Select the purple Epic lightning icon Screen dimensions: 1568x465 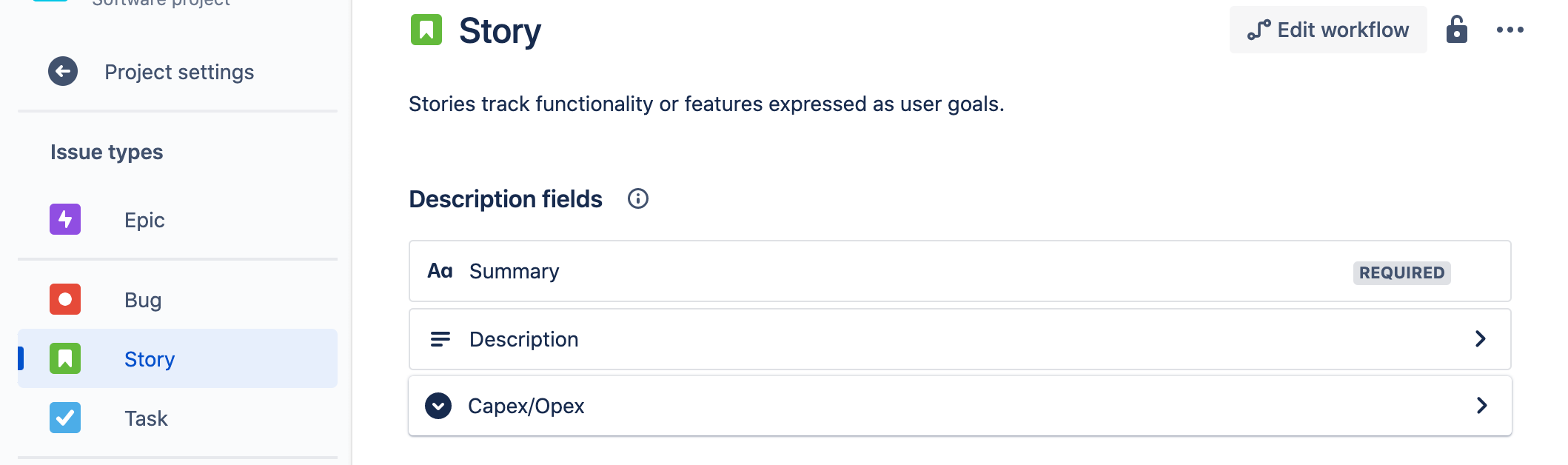coord(65,219)
